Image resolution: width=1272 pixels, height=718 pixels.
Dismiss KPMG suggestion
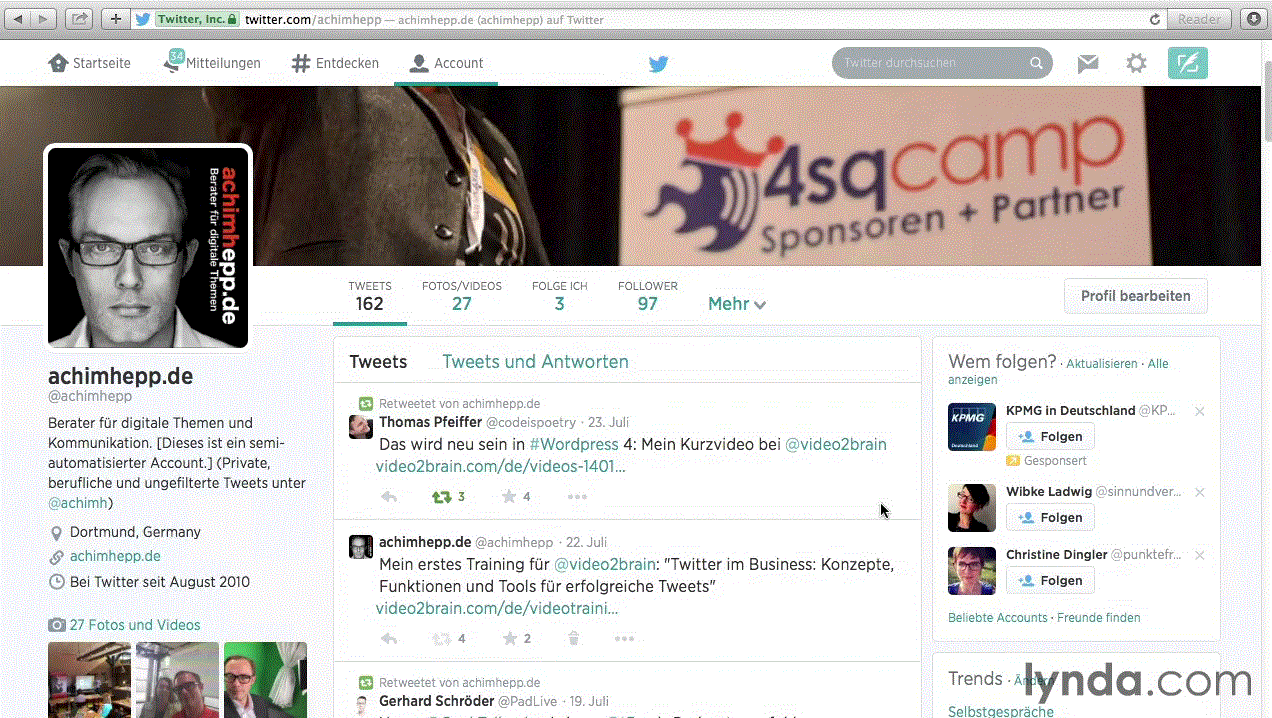coord(1200,412)
